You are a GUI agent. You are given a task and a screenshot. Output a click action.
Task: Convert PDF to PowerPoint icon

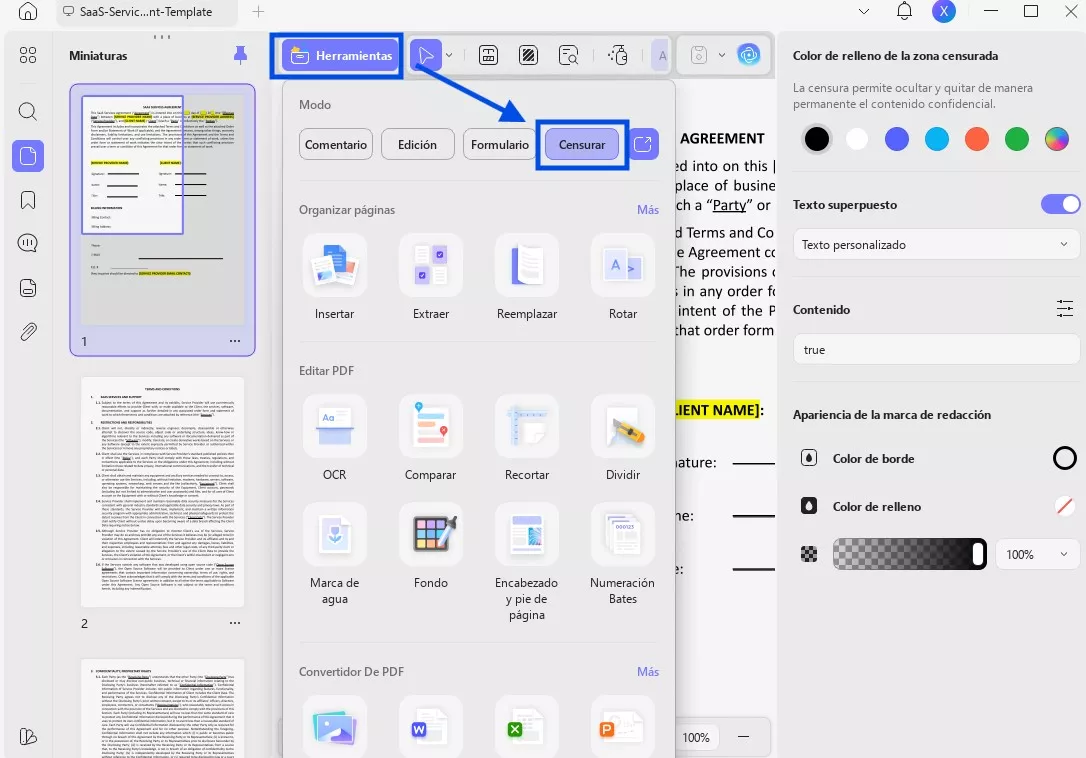tap(623, 727)
